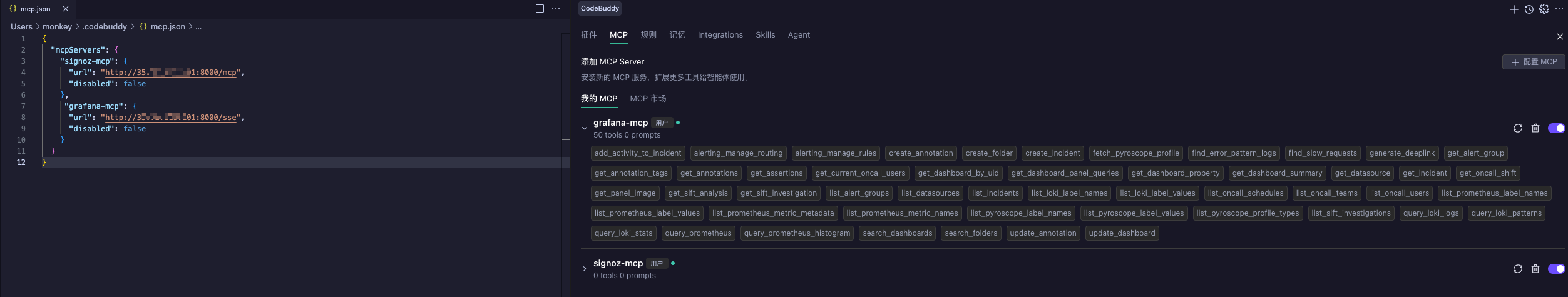
Task: Expand the signoz-mcp server entry
Action: (x=585, y=269)
